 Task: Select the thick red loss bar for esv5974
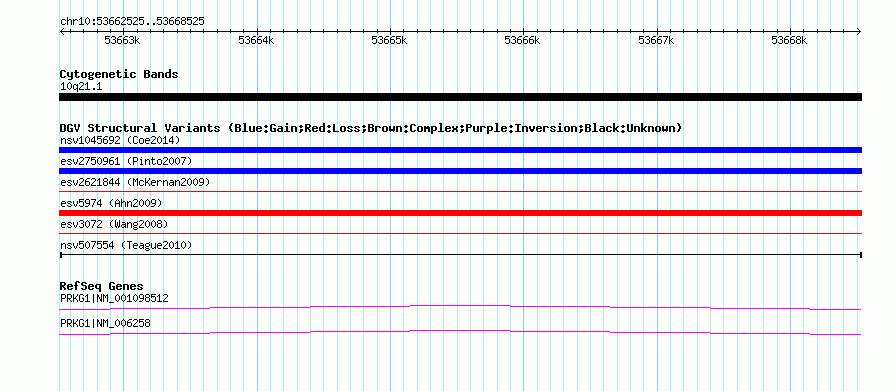click(460, 213)
